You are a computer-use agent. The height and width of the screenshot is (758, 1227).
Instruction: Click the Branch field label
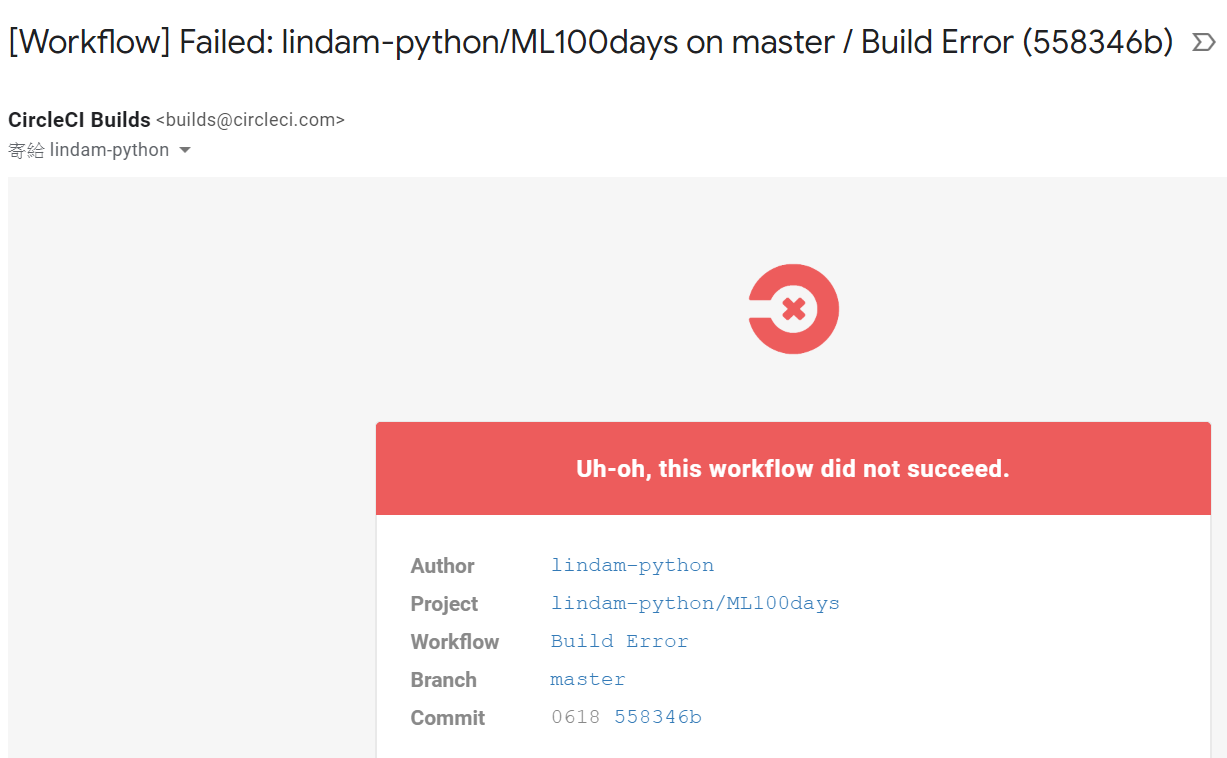(x=443, y=680)
